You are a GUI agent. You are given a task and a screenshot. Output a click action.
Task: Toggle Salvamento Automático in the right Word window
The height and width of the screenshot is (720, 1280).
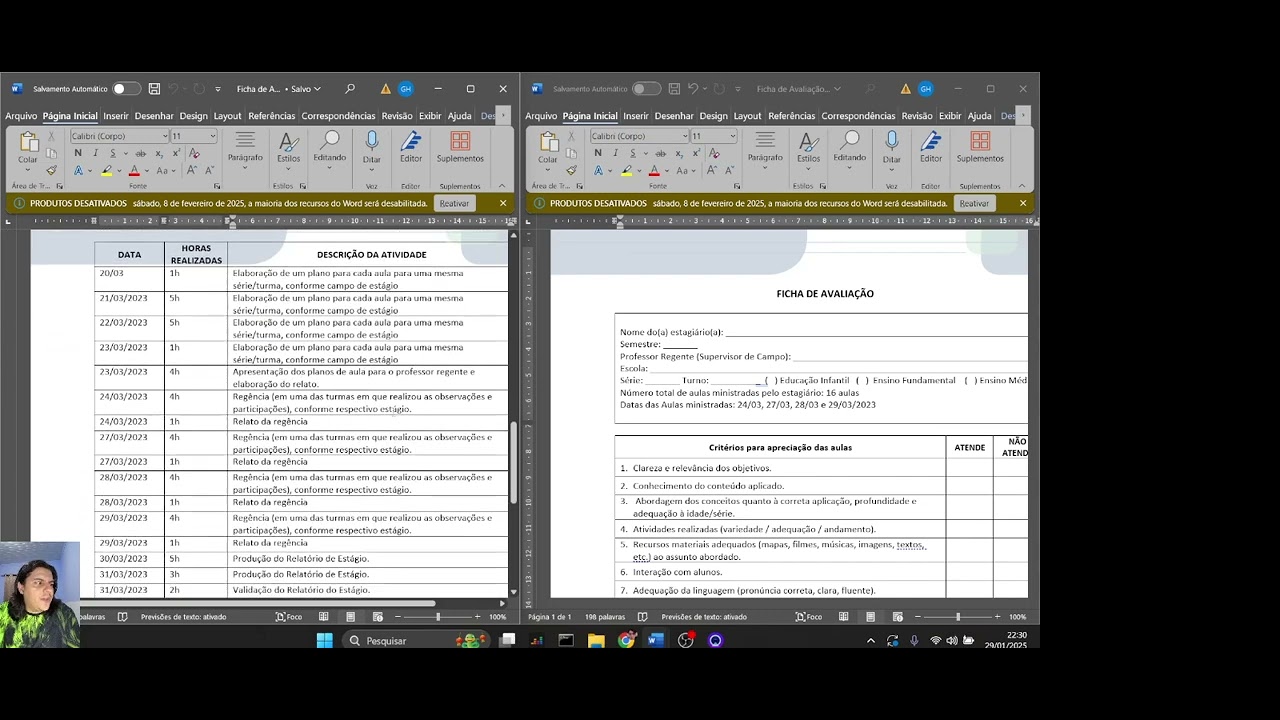click(646, 89)
